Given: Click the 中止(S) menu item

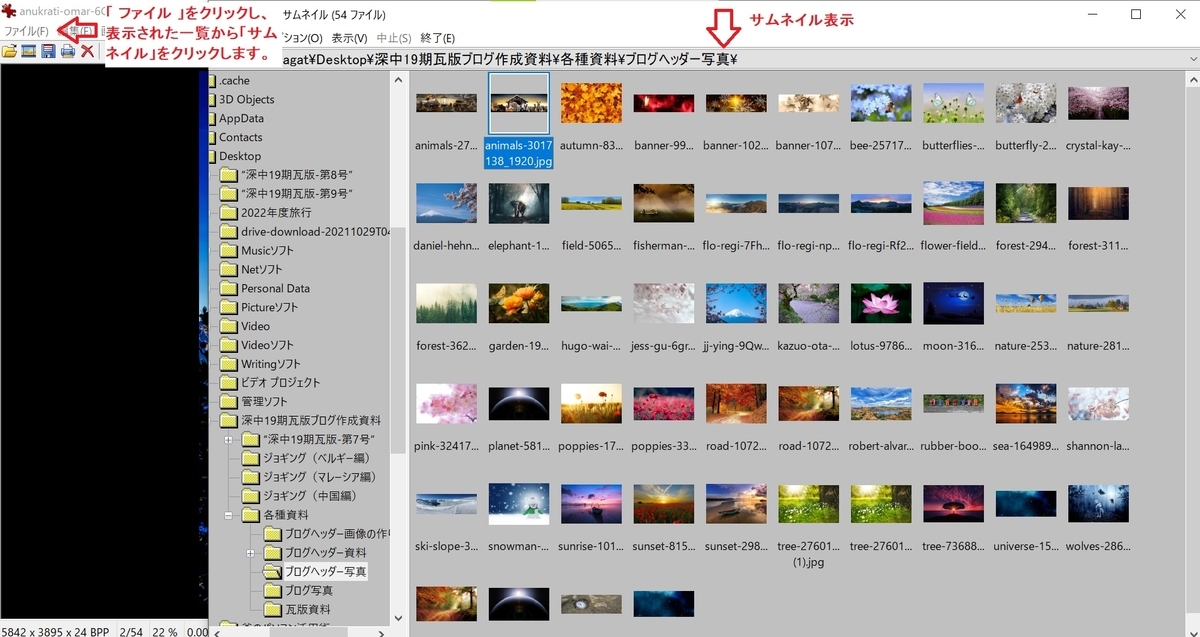Looking at the screenshot, I should (x=392, y=38).
